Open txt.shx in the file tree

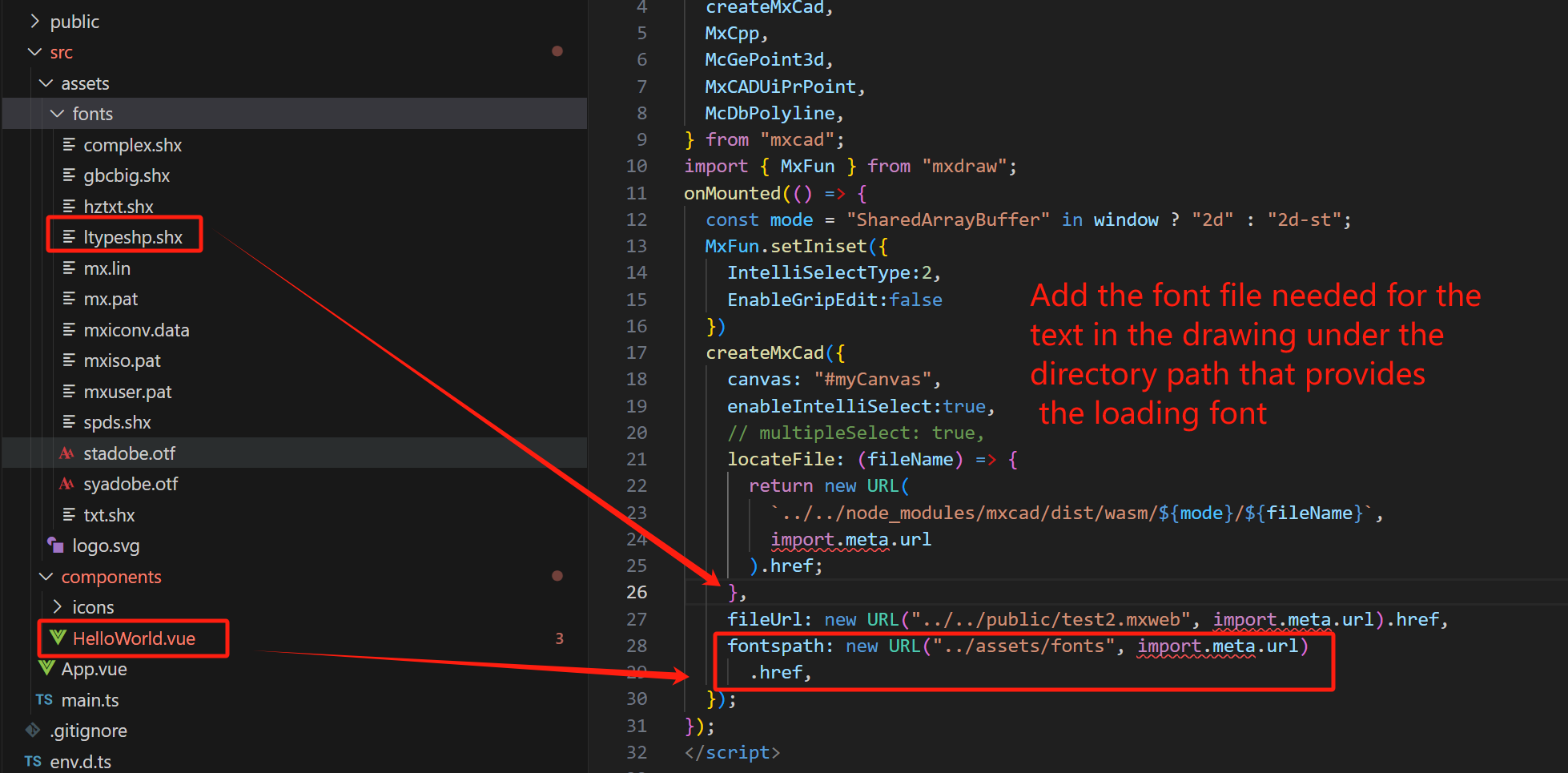click(x=109, y=515)
